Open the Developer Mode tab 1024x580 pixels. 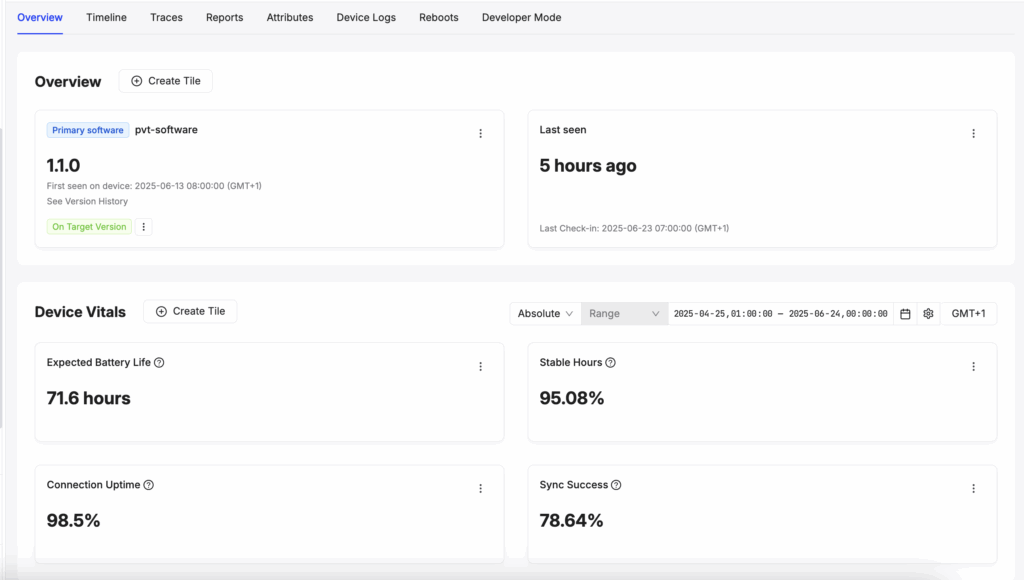[521, 18]
